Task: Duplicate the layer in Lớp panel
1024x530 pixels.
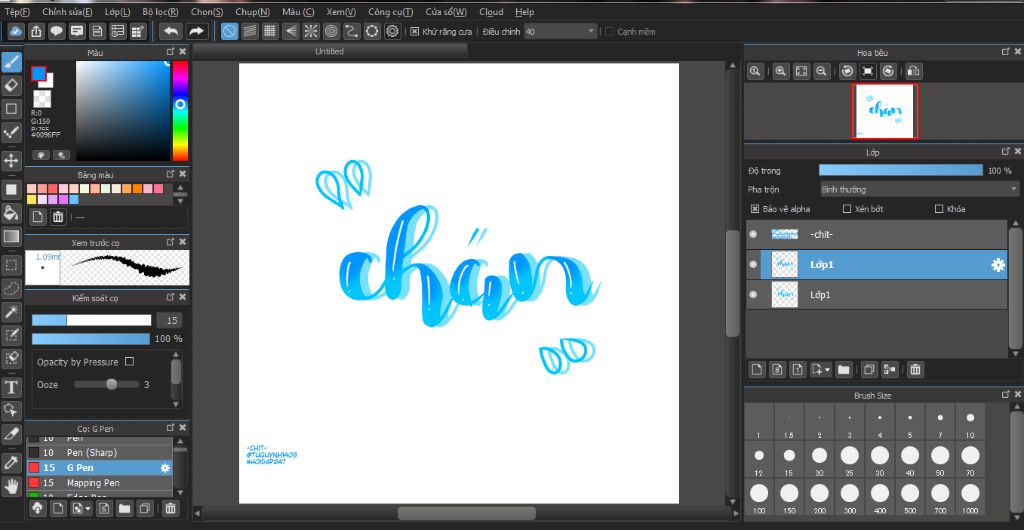Action: click(x=869, y=369)
